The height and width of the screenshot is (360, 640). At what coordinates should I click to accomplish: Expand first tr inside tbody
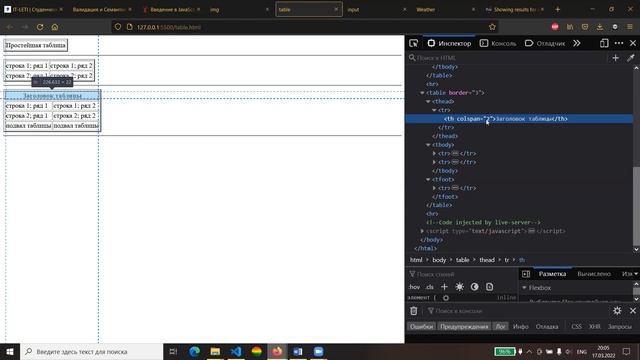[434, 153]
